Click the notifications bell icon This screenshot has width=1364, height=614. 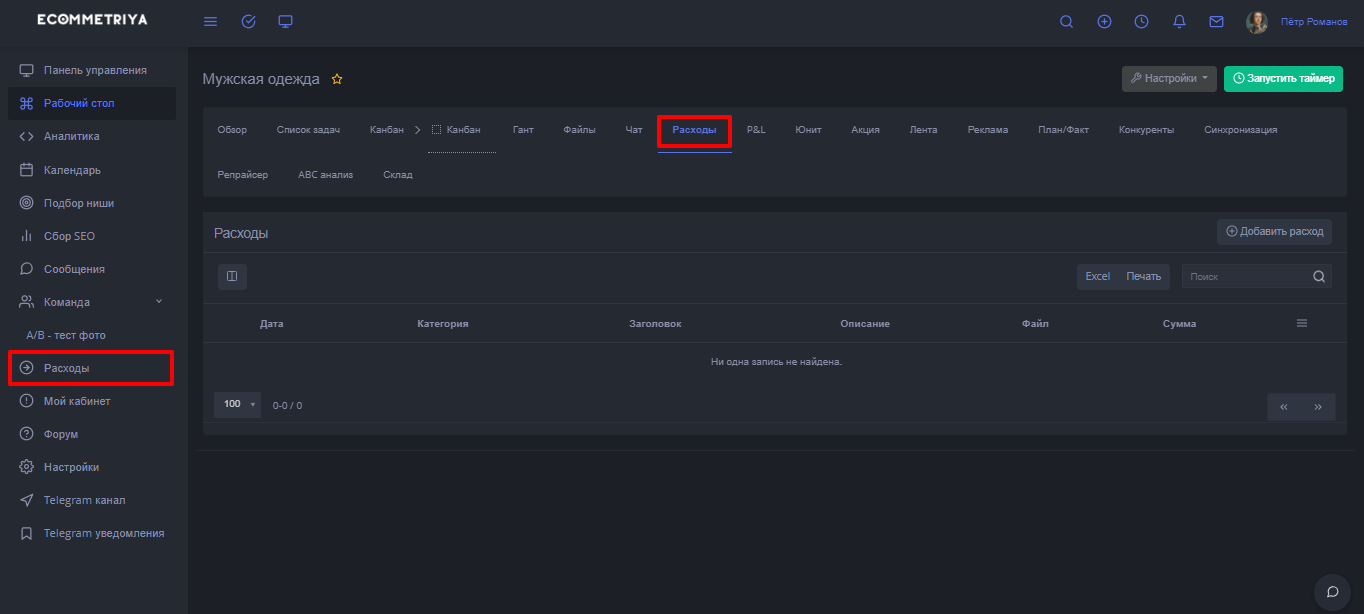(x=1179, y=22)
